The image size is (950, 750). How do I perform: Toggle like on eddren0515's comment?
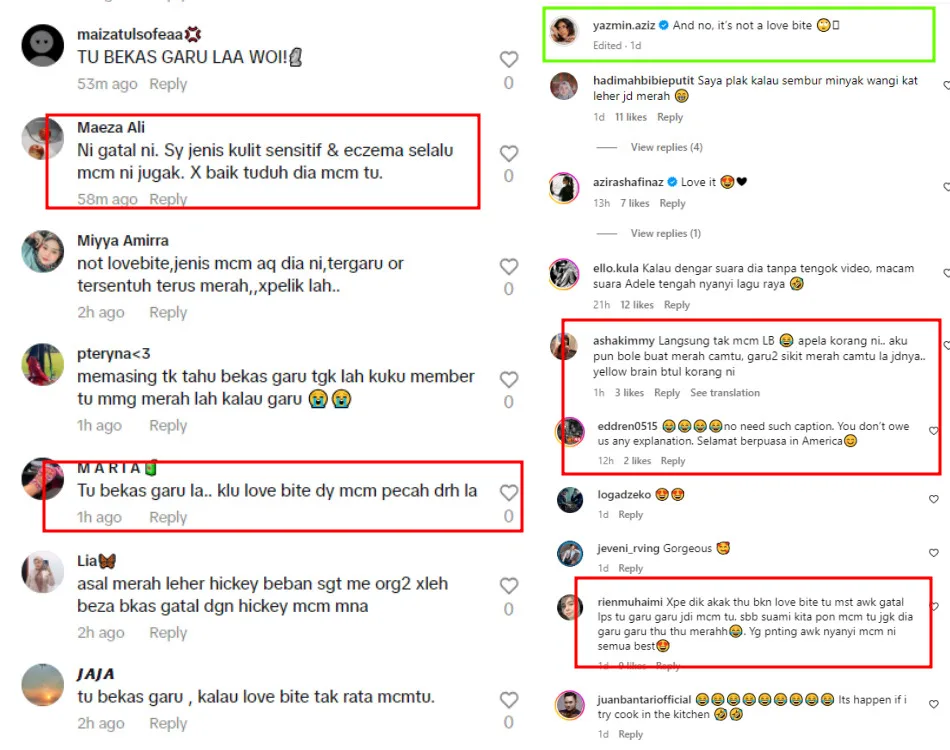click(x=934, y=431)
